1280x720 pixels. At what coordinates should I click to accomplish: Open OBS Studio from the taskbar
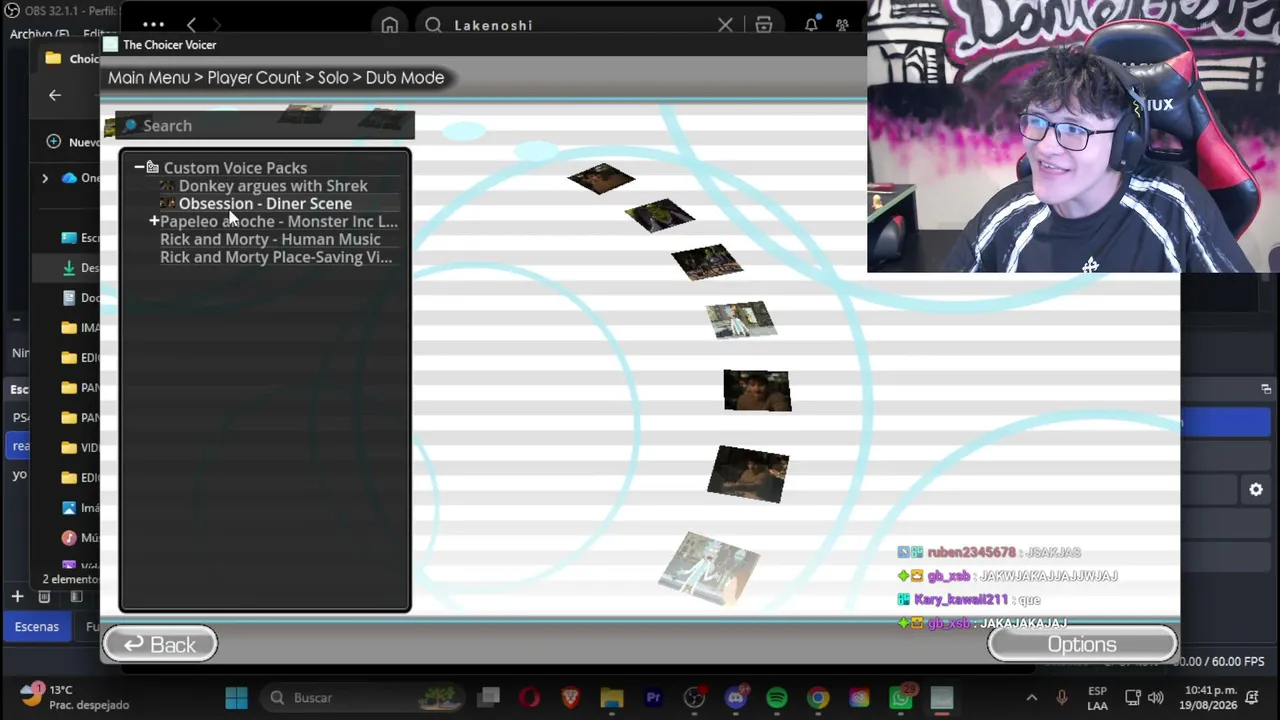pos(694,698)
